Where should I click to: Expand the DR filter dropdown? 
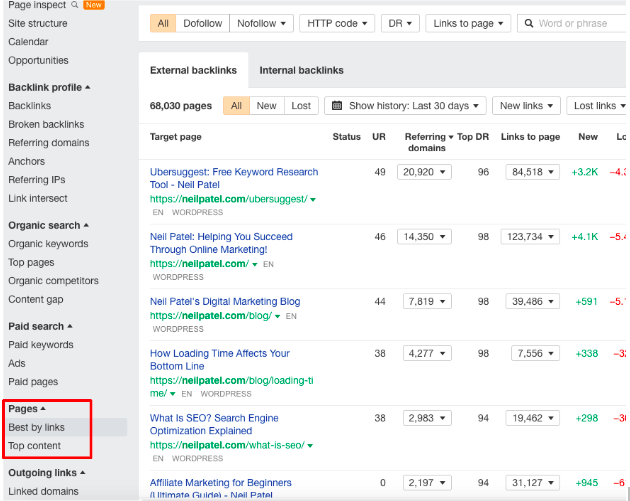click(400, 23)
